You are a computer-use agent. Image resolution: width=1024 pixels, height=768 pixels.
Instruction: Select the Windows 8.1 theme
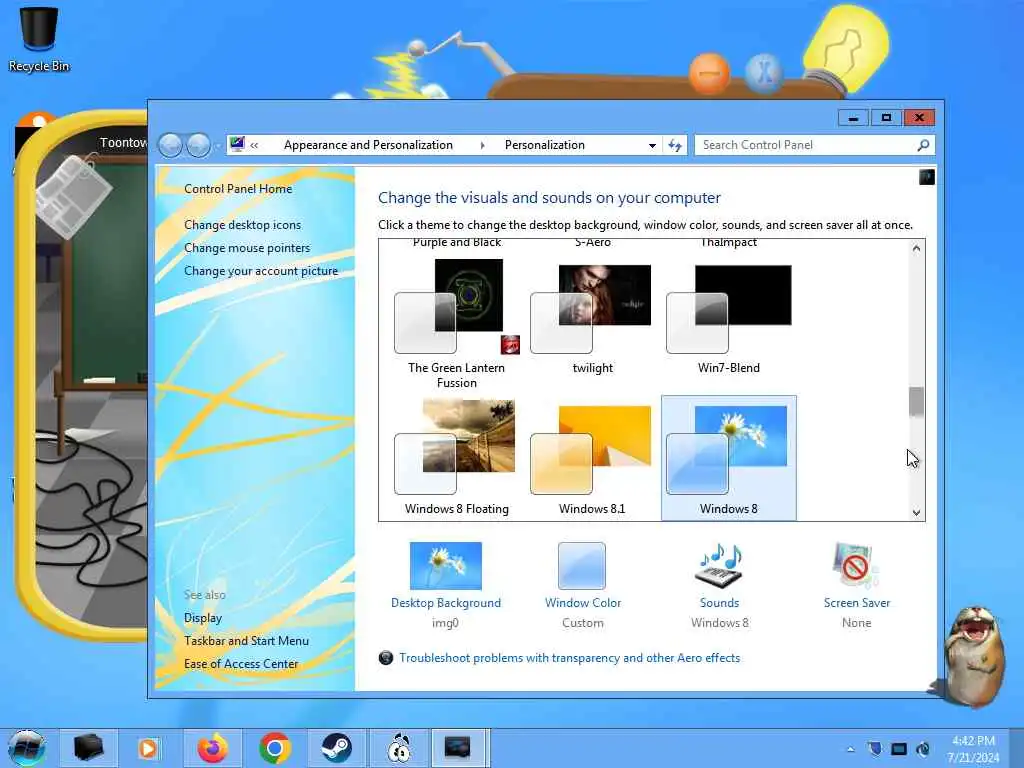(x=592, y=457)
